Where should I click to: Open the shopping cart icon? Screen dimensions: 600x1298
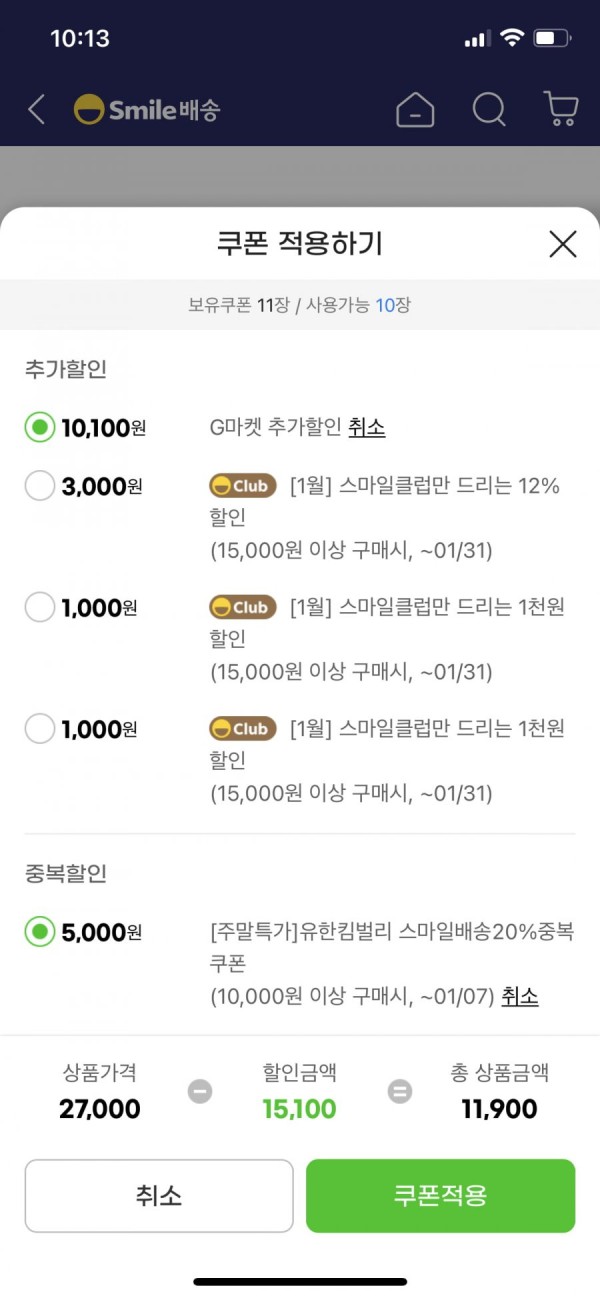[561, 109]
